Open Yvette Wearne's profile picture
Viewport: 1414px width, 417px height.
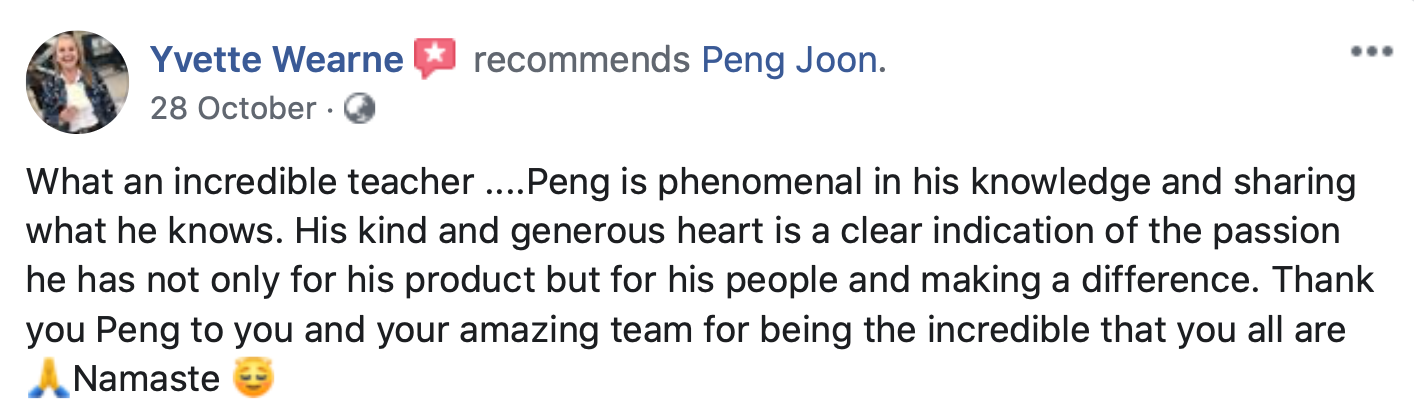pos(77,82)
